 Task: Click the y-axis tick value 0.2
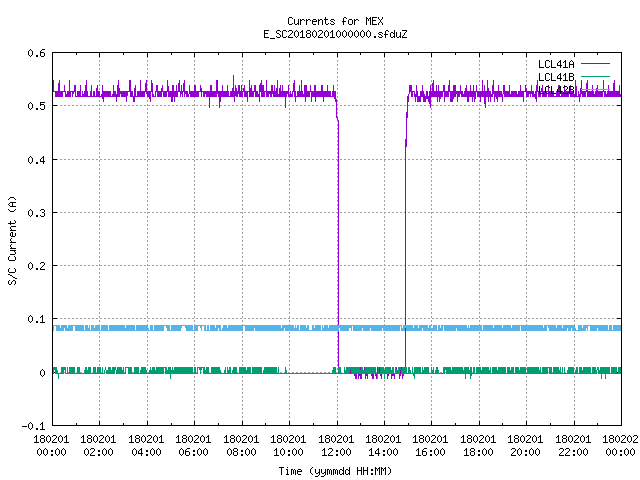click(36, 266)
